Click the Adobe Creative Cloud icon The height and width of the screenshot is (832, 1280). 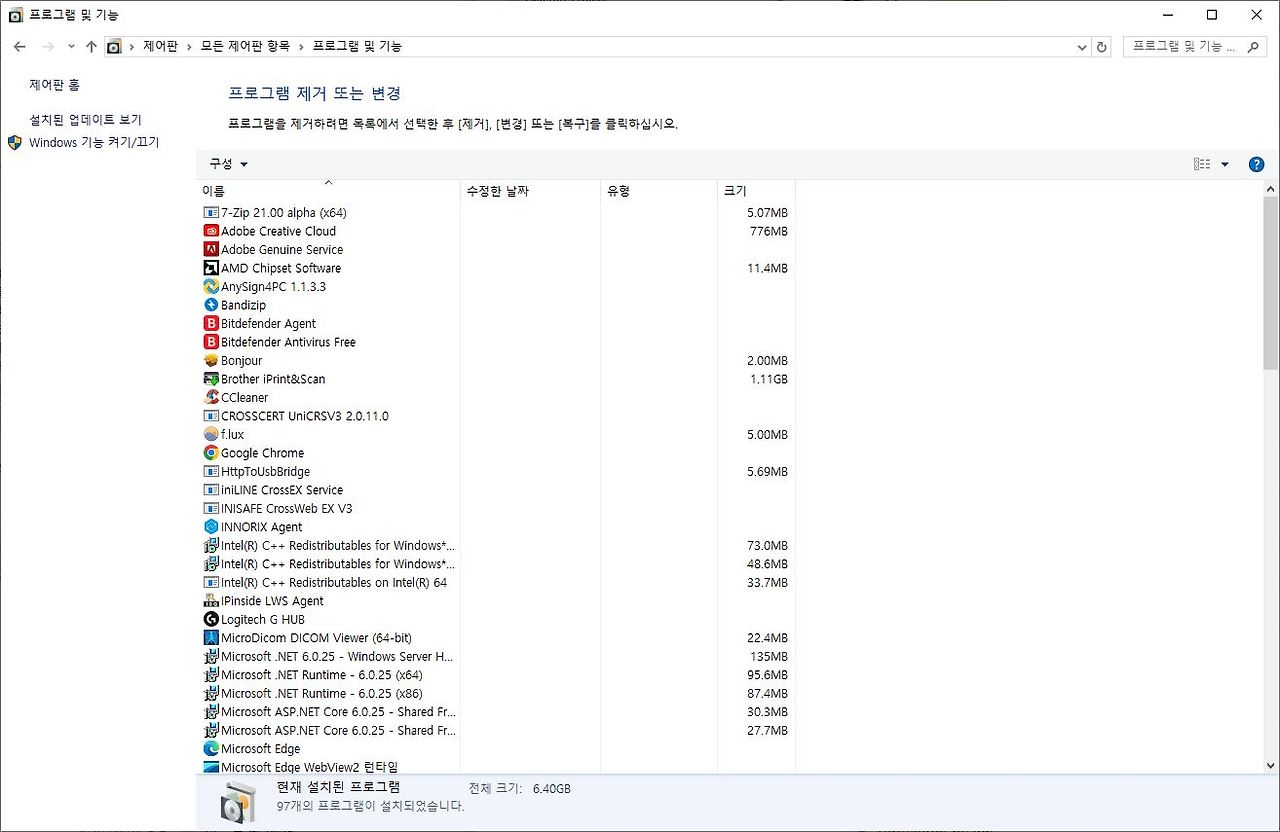[x=211, y=231]
